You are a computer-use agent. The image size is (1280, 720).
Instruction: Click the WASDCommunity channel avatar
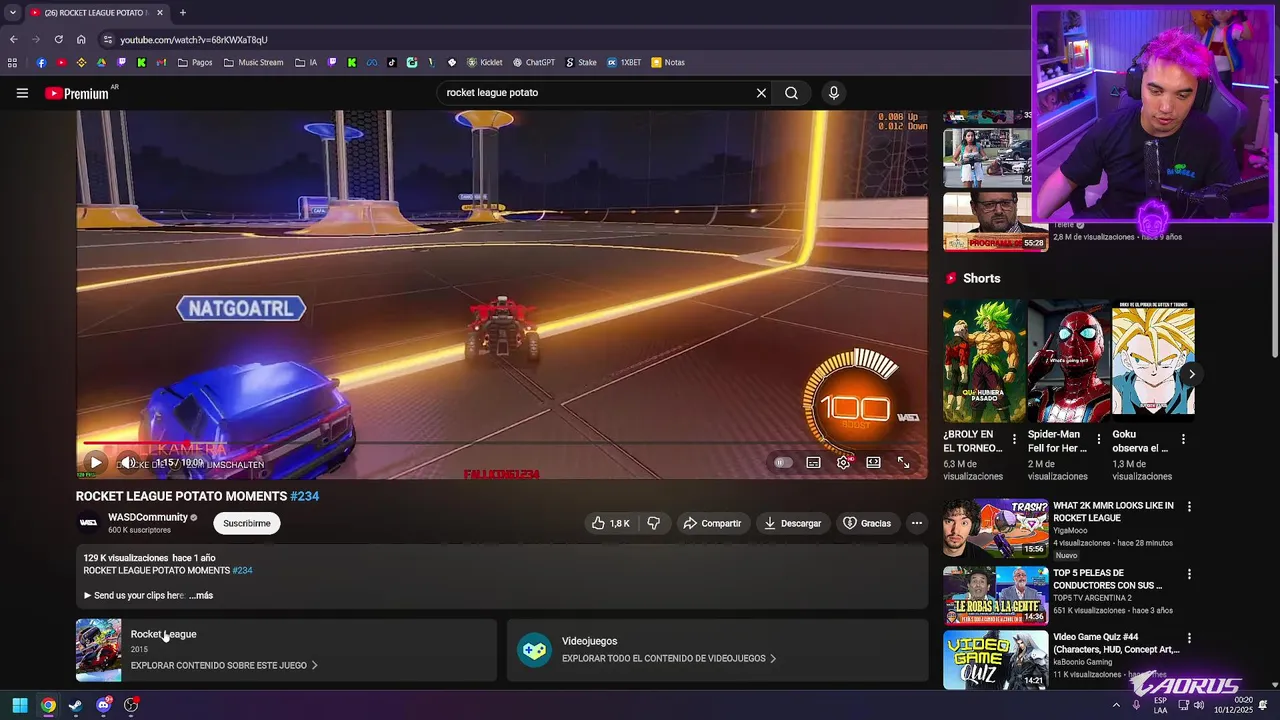click(88, 523)
